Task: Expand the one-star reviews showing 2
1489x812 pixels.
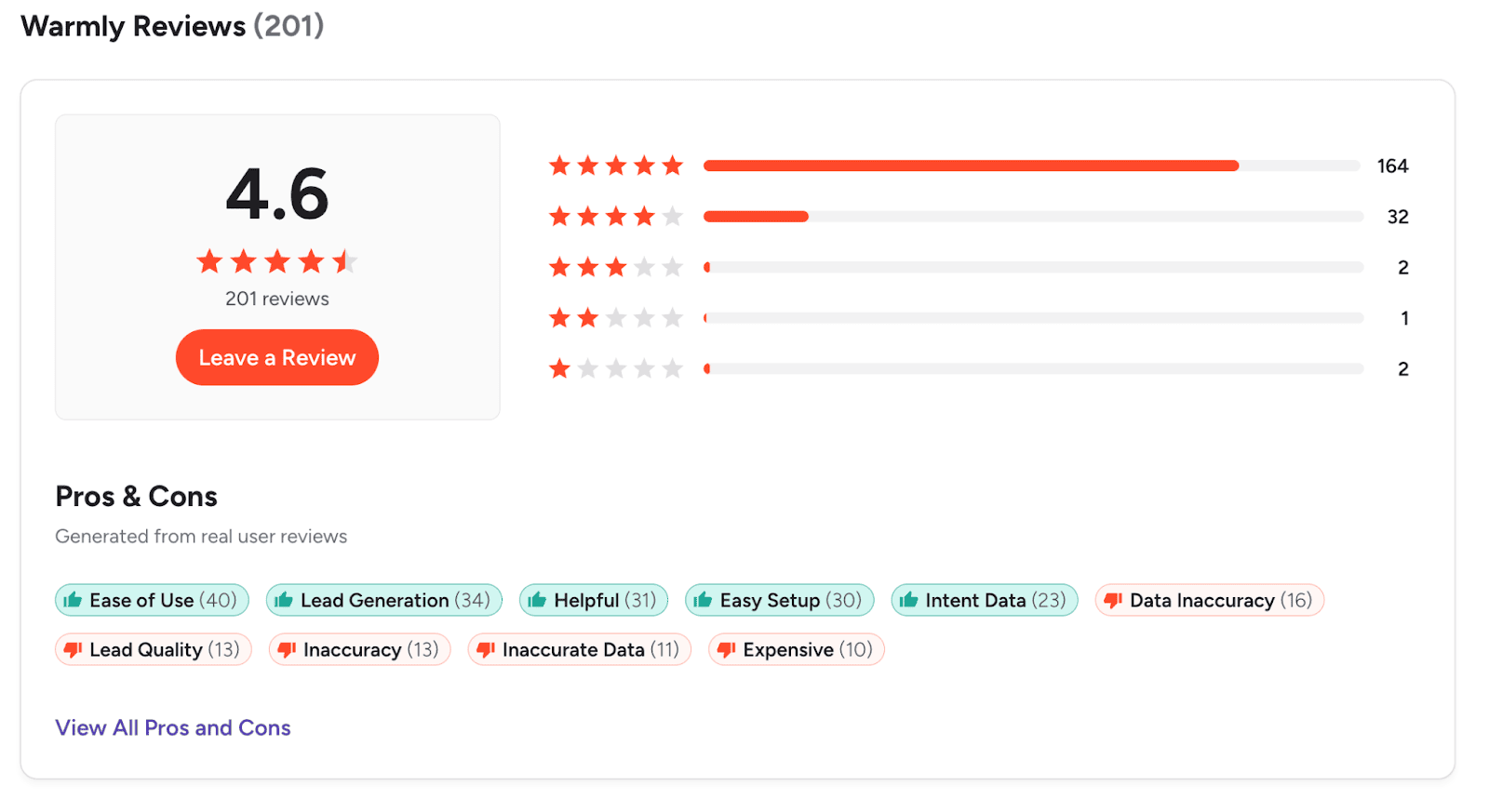Action: point(1403,368)
